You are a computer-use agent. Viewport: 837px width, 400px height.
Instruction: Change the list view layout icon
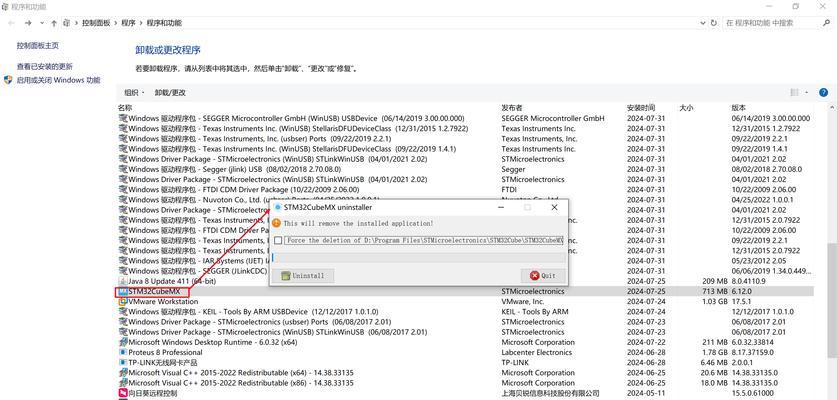pyautogui.click(x=795, y=92)
